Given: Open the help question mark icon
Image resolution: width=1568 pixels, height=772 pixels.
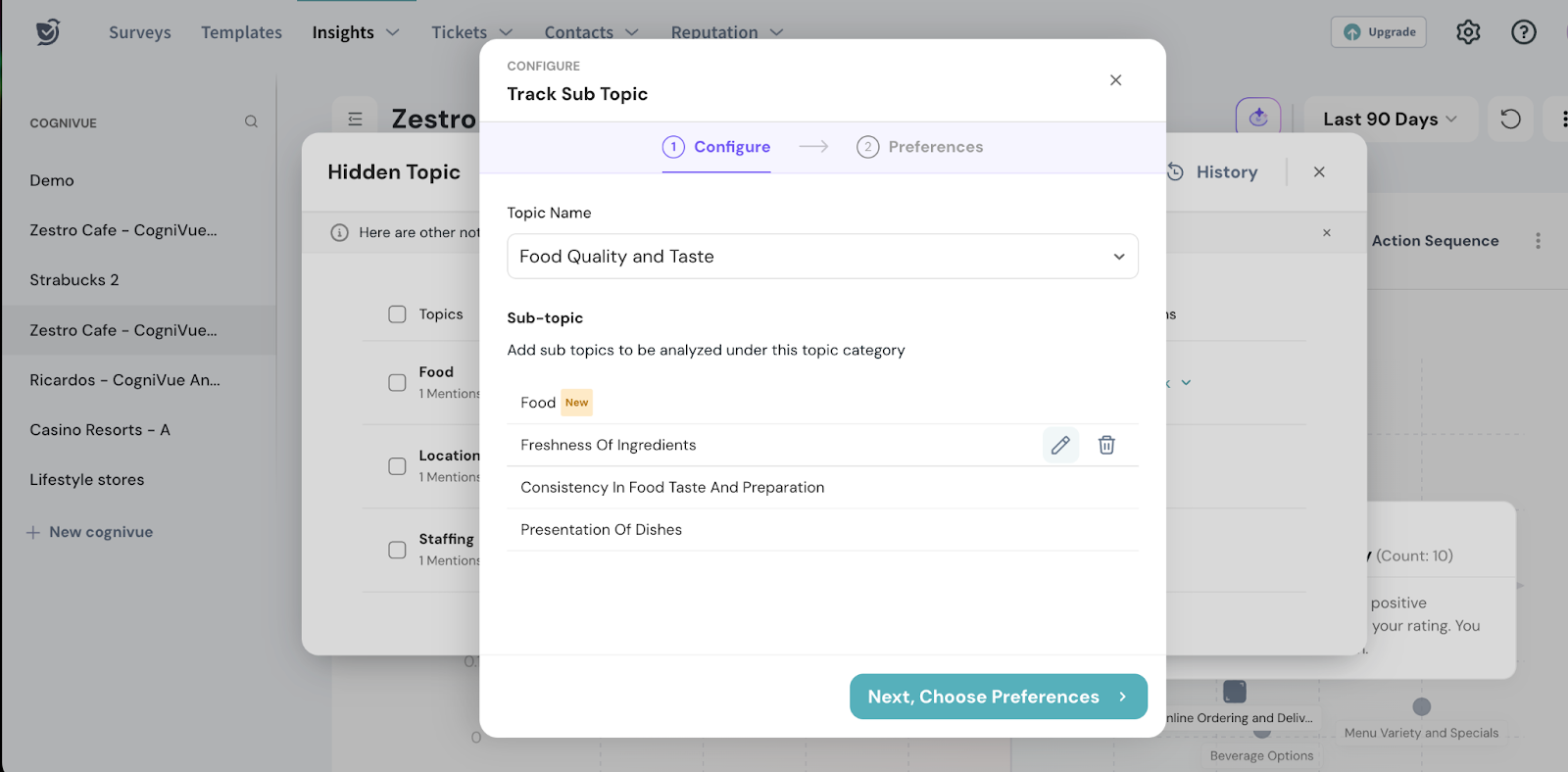Looking at the screenshot, I should click(1523, 32).
